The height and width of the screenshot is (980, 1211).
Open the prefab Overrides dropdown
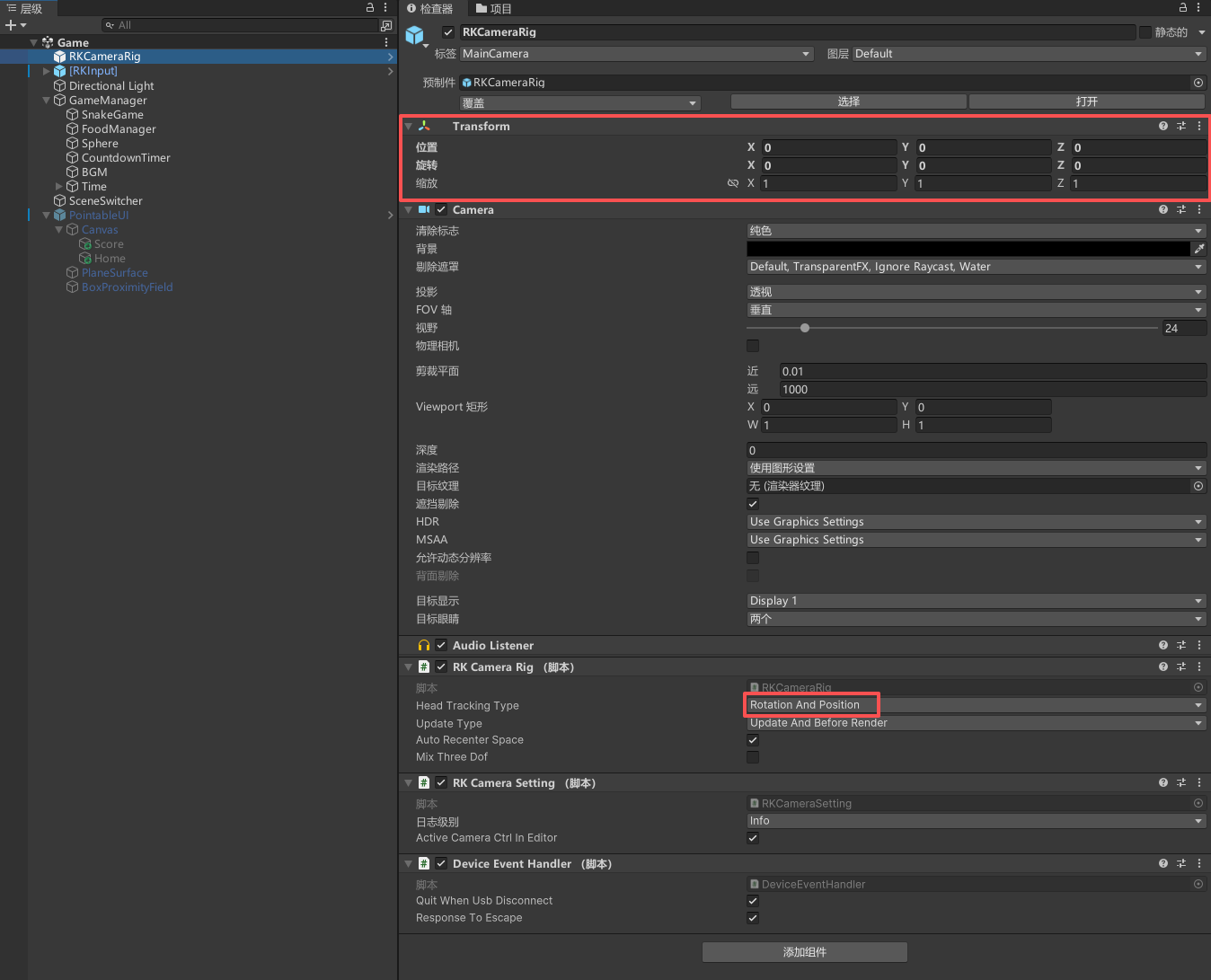pyautogui.click(x=580, y=102)
